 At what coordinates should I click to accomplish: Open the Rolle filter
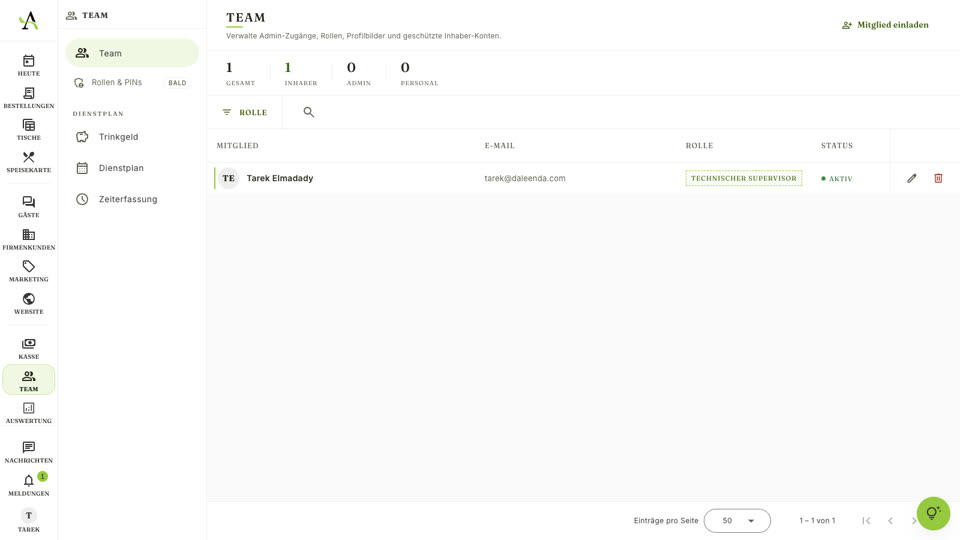pyautogui.click(x=245, y=112)
